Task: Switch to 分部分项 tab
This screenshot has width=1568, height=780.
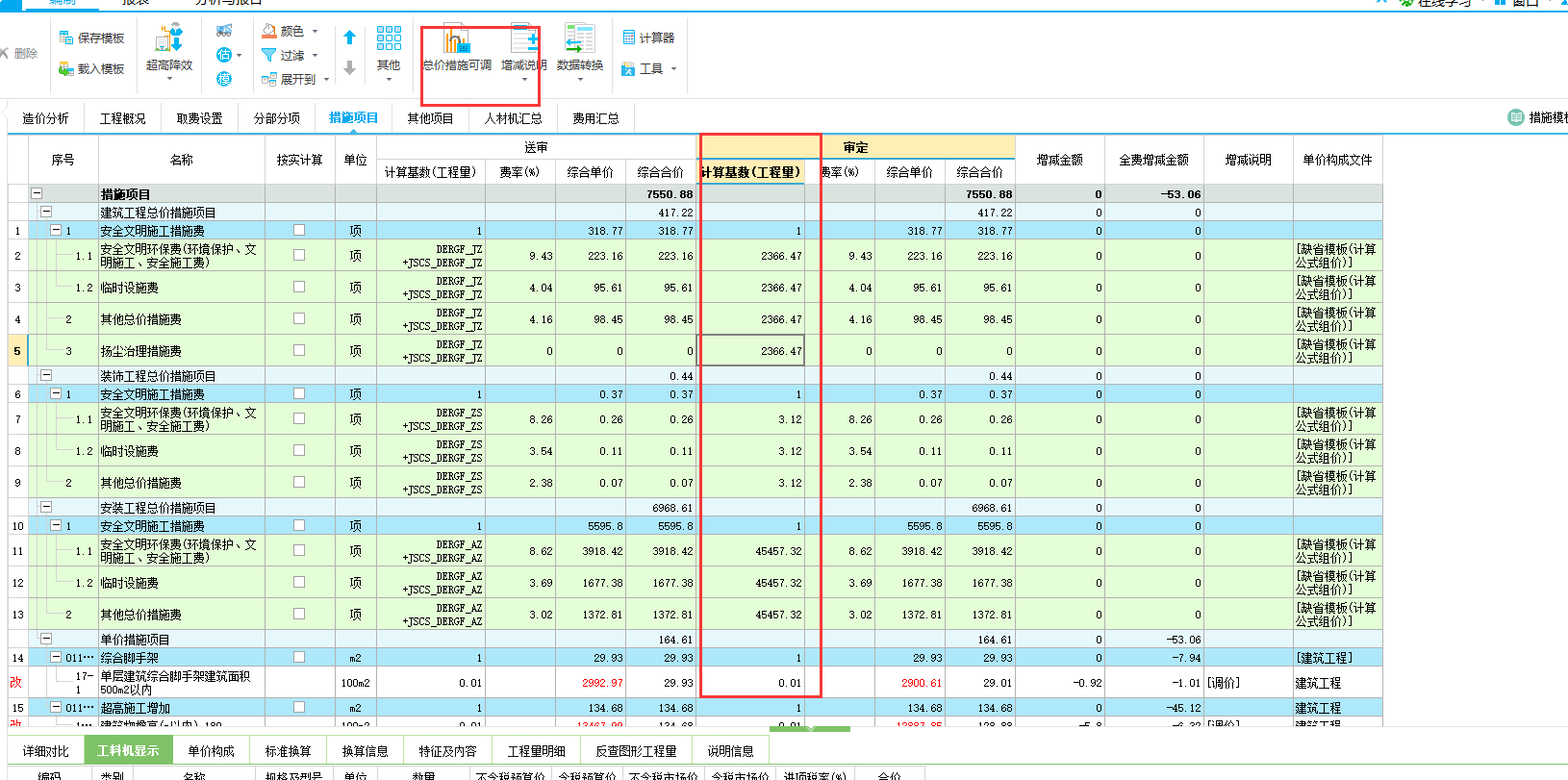Action: click(x=276, y=118)
